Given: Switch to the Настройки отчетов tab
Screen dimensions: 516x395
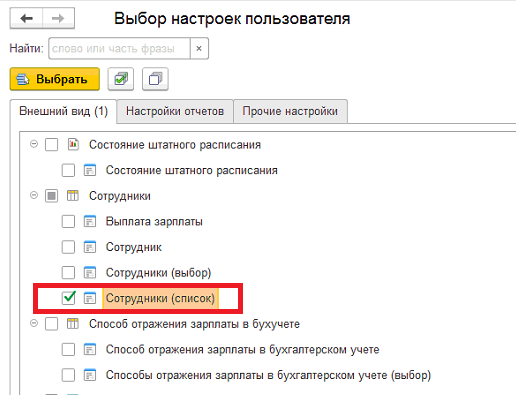Looking at the screenshot, I should (x=175, y=111).
